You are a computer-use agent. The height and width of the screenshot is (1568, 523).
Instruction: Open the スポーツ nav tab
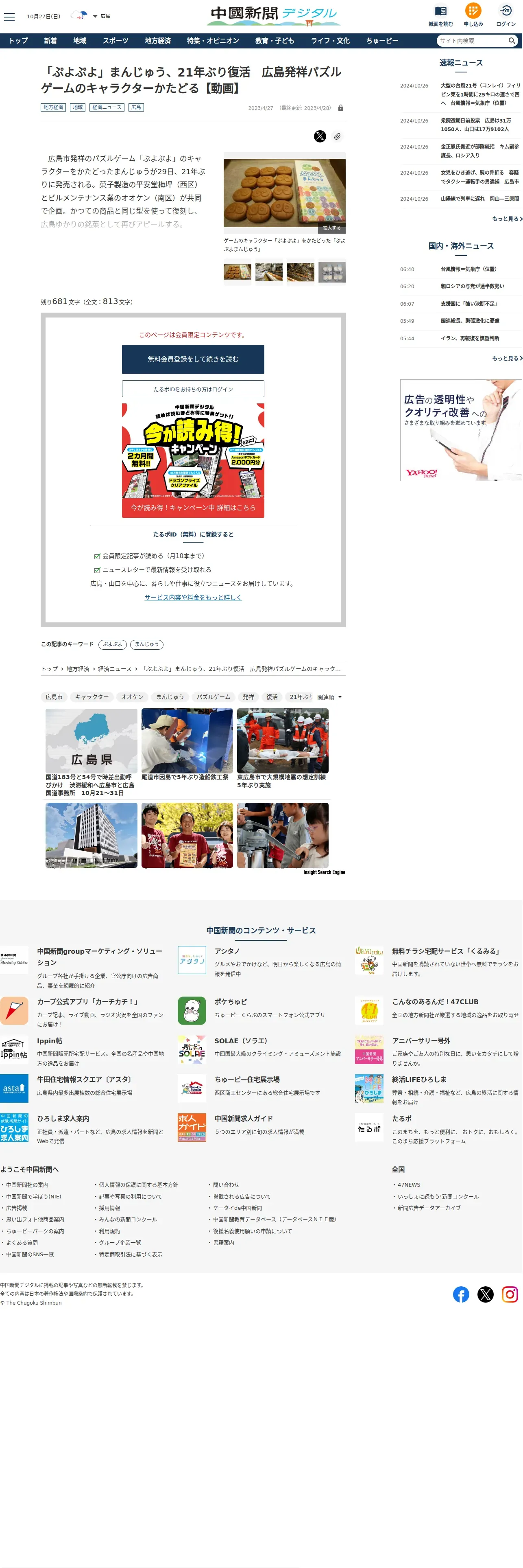click(115, 41)
